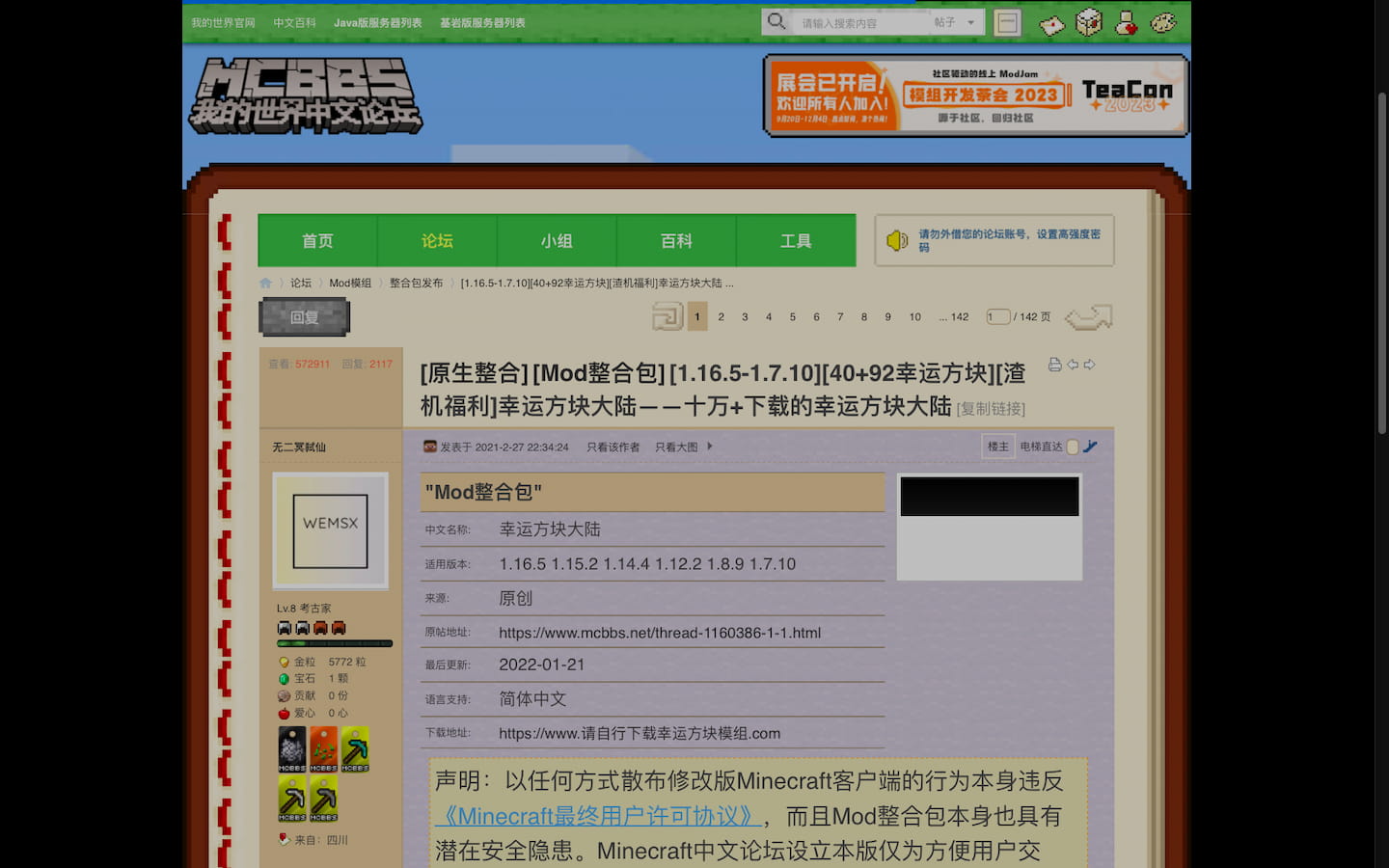Jump to last page 142
The height and width of the screenshot is (868, 1389).
[954, 316]
